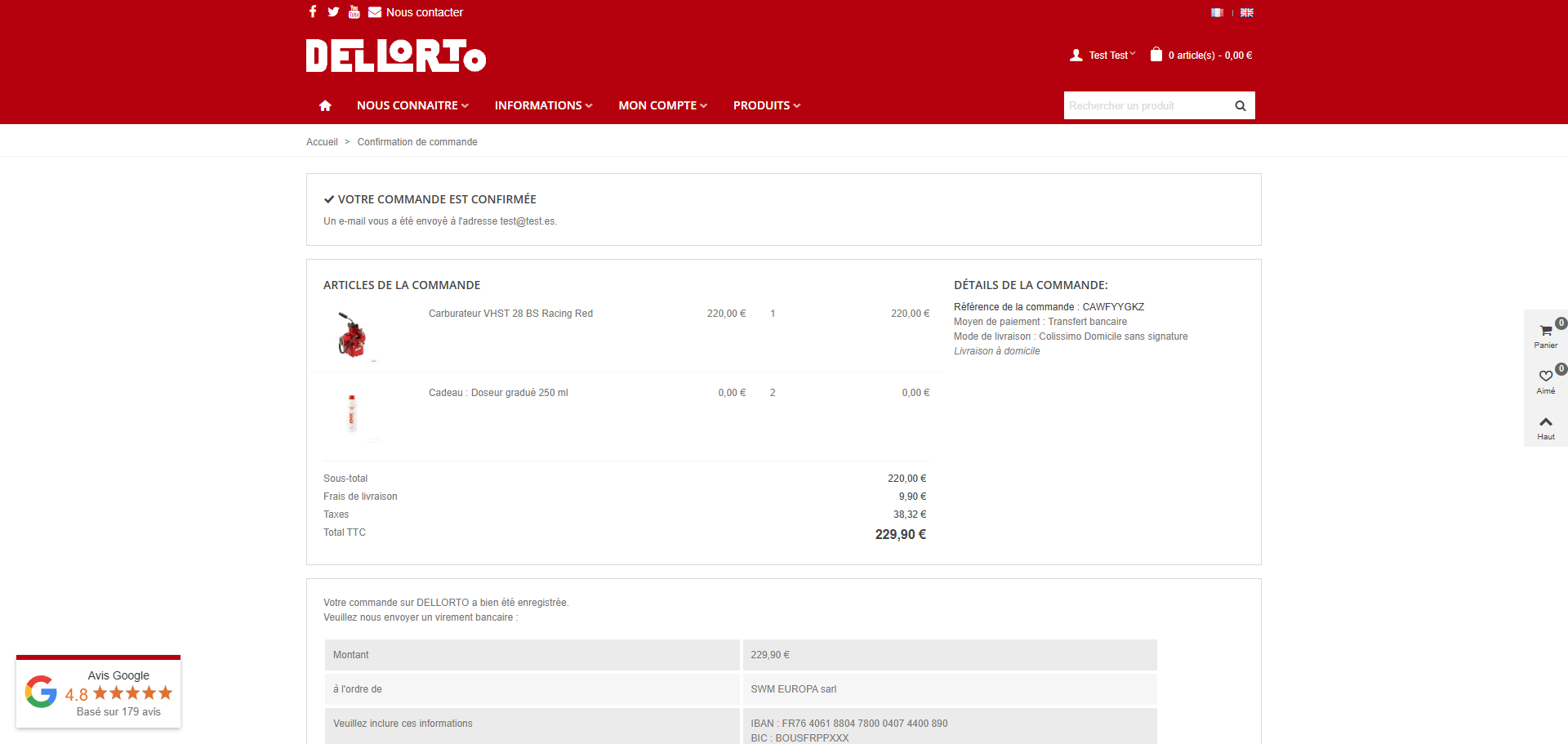Open the Carburateur VHST 28 thumbnail
Screen dimensions: 1568x744
point(352,335)
